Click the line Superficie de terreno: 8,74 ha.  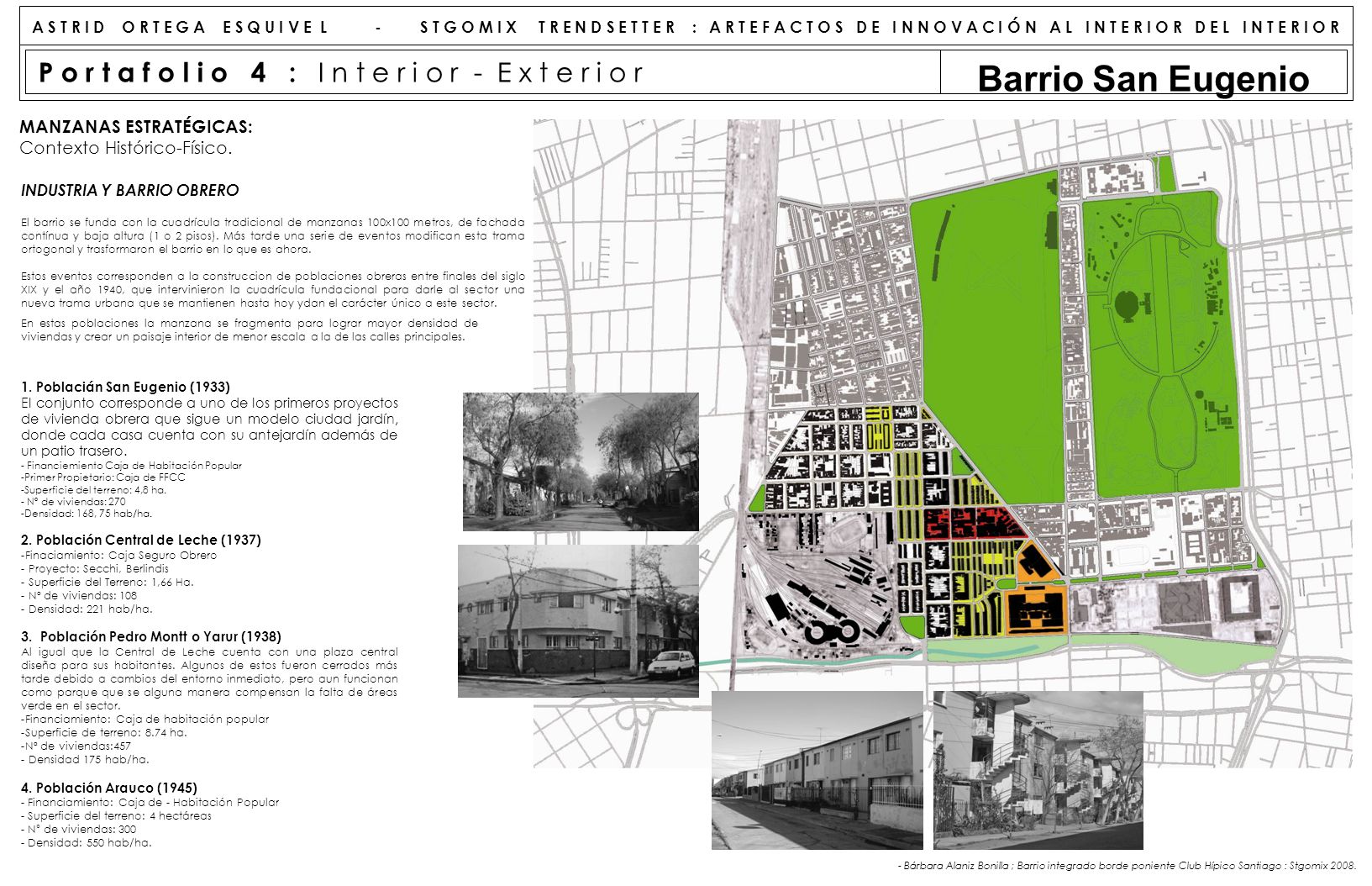click(x=104, y=732)
